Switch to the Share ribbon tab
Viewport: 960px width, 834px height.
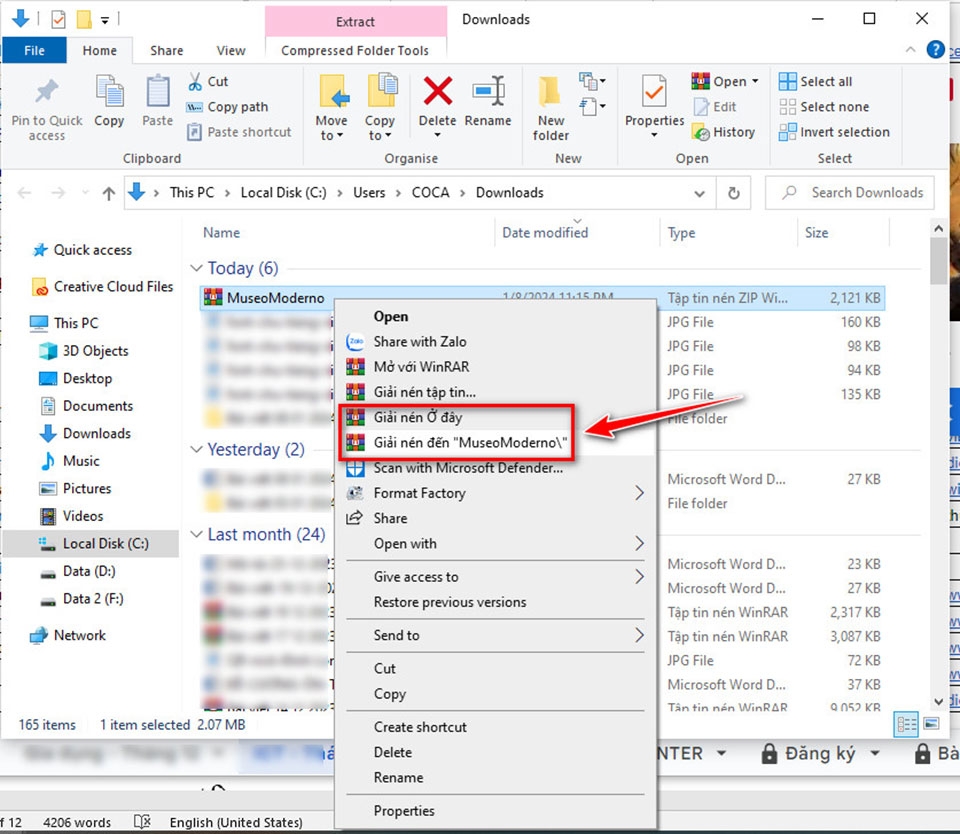[x=167, y=51]
